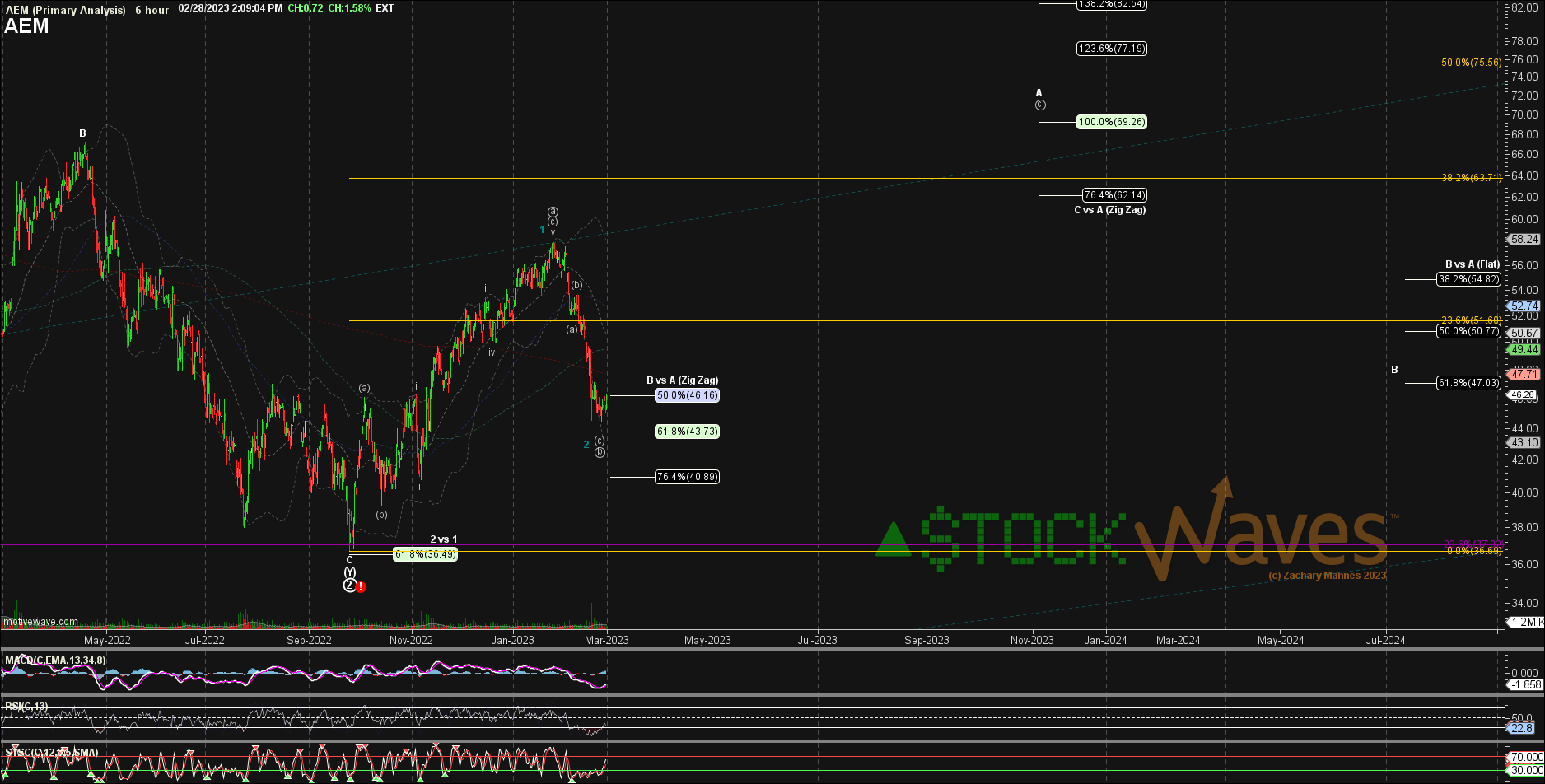This screenshot has height=784, width=1545.
Task: Click the 76.4%(62.14) C vs A label
Action: (x=1114, y=195)
